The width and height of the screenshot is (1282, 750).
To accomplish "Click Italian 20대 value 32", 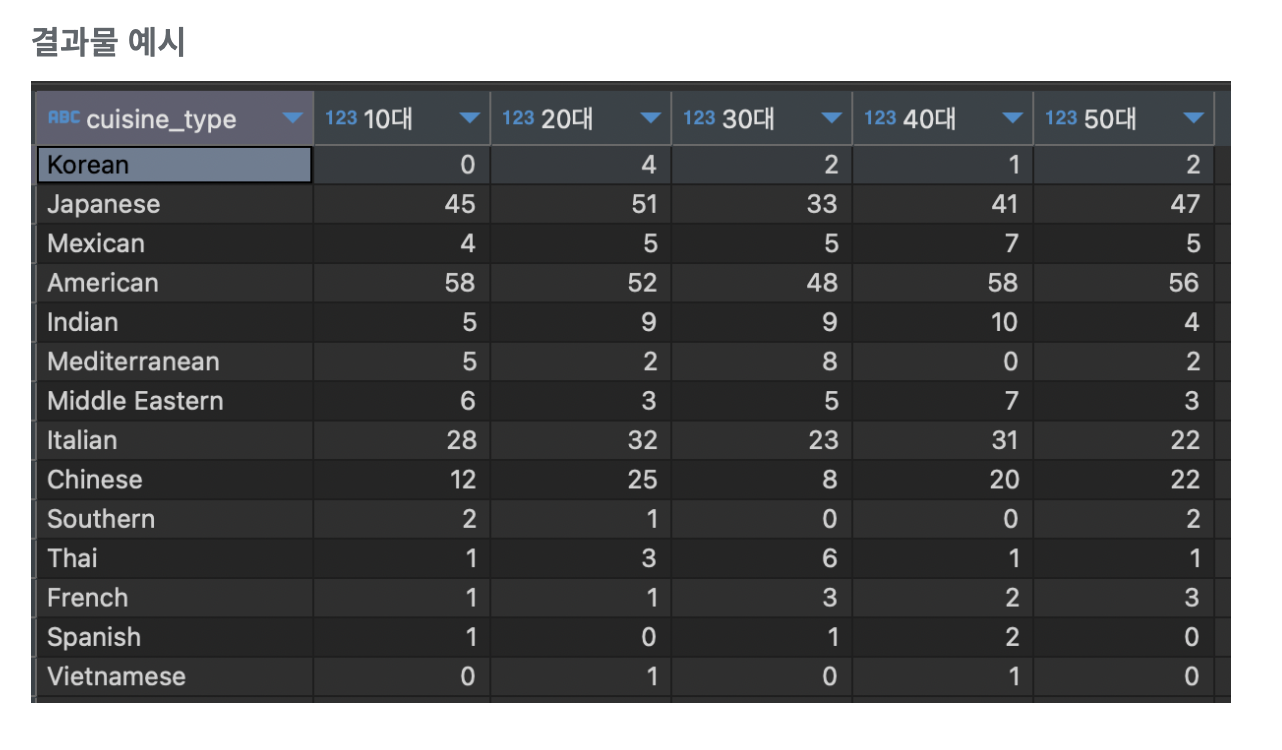I will [x=642, y=440].
